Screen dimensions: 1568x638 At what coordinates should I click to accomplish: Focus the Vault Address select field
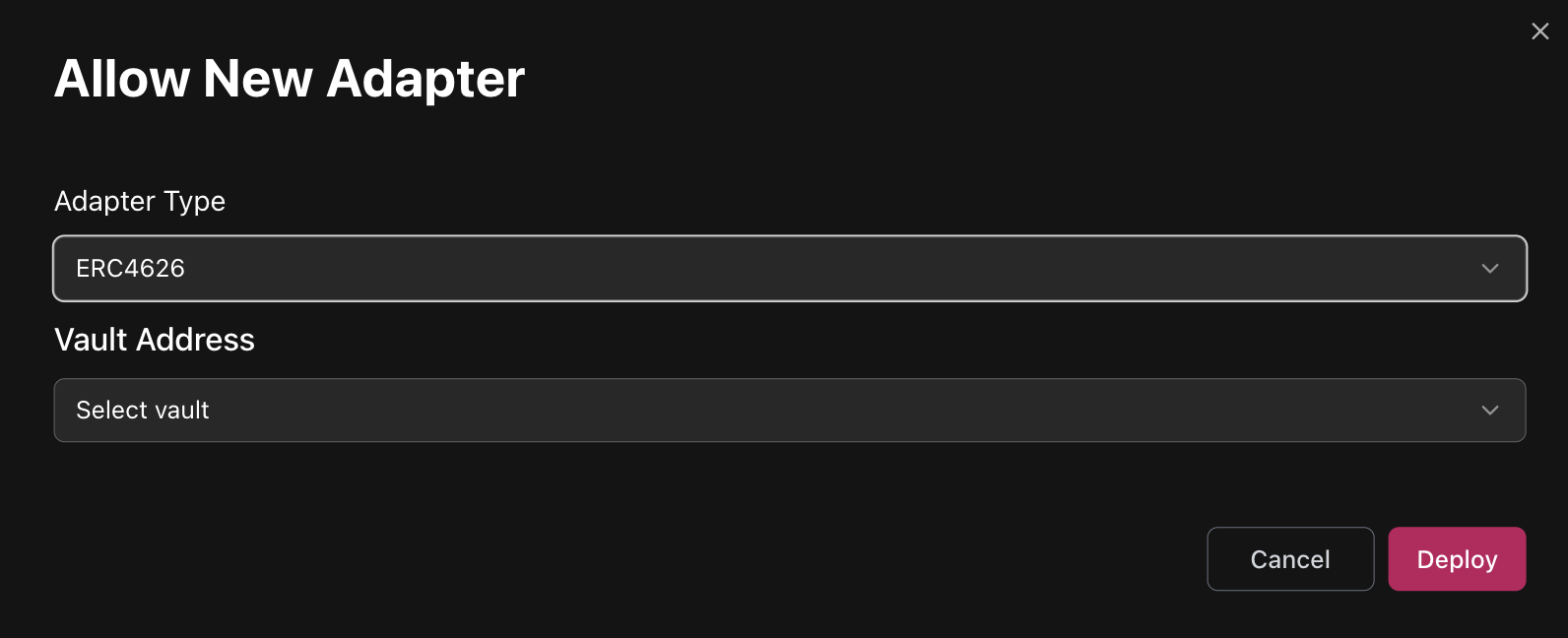[789, 410]
